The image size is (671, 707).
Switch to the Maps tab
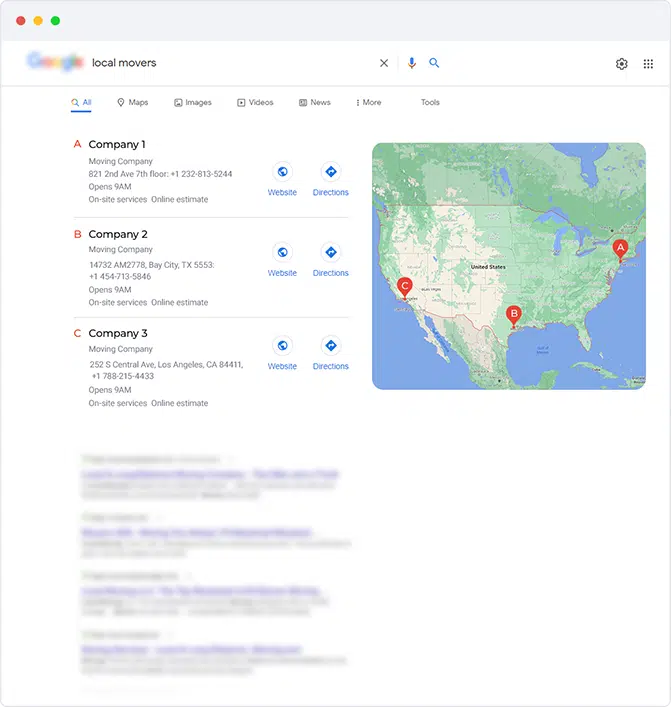coord(132,103)
